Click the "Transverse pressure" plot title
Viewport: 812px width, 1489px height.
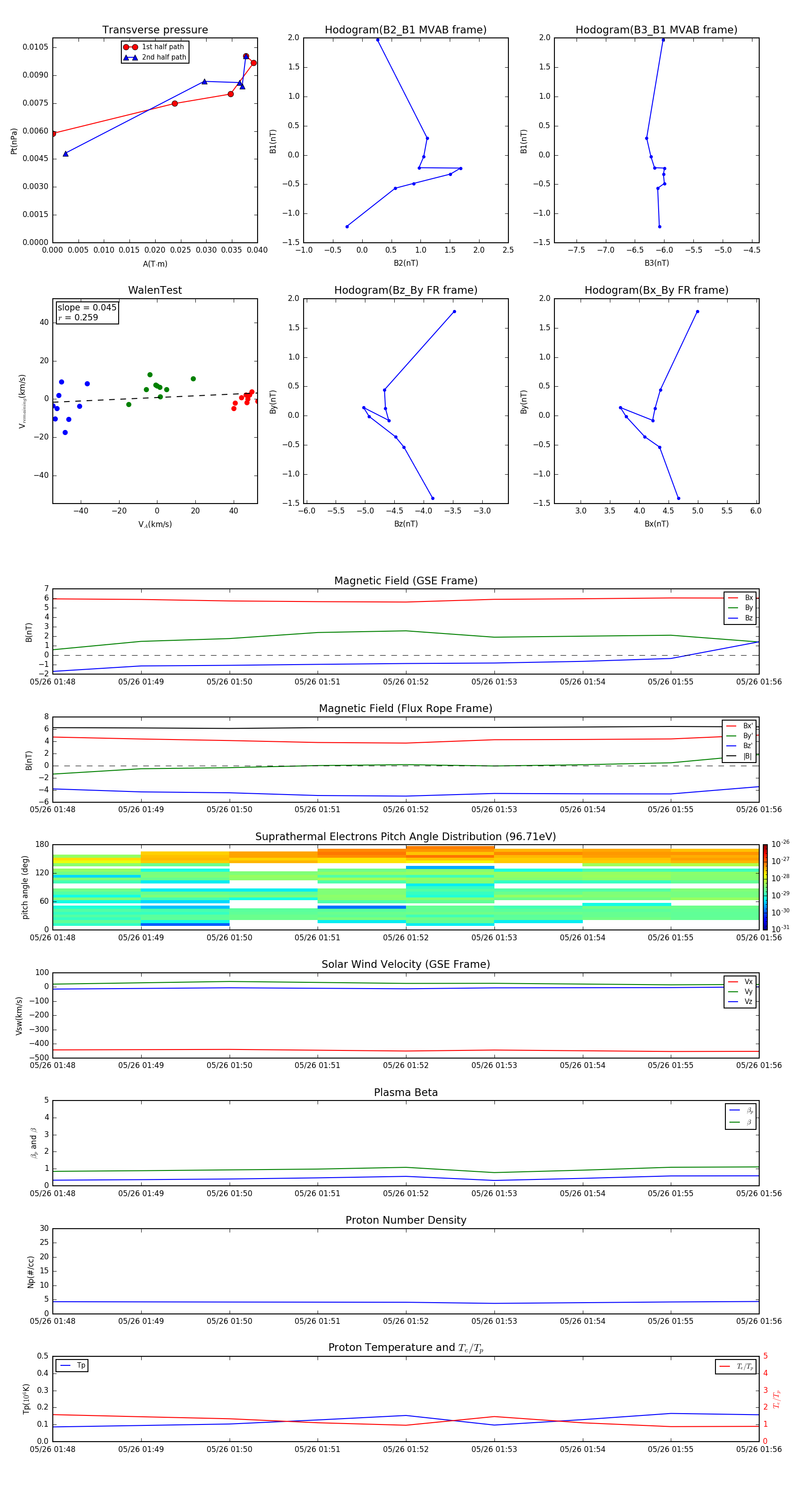155,30
